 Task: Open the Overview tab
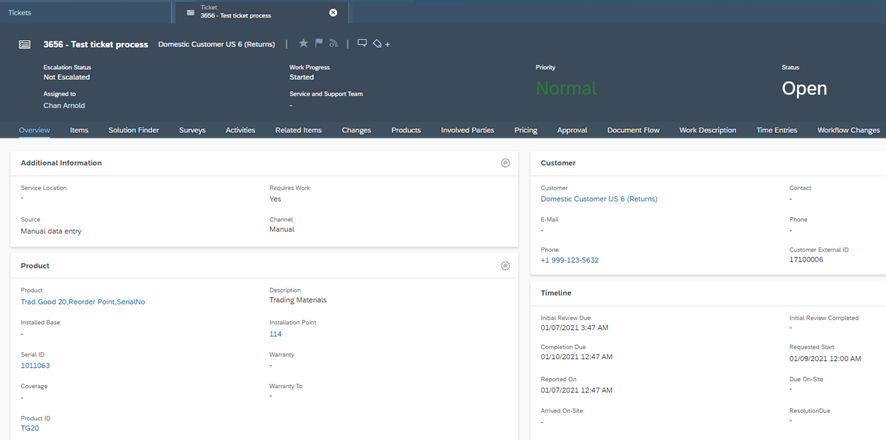pyautogui.click(x=34, y=130)
